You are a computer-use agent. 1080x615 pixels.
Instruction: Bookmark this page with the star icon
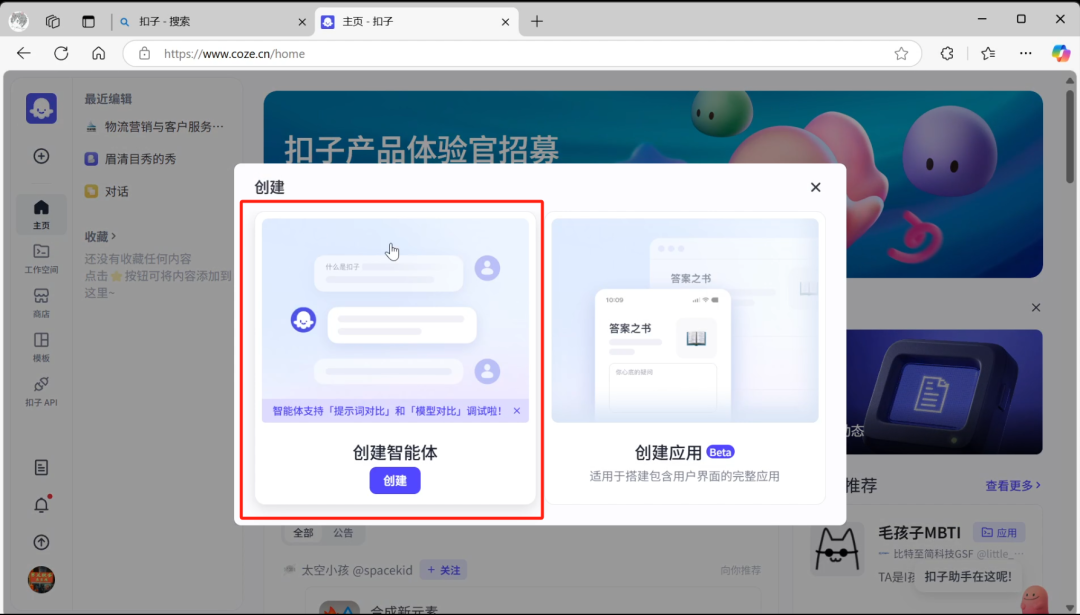point(899,53)
